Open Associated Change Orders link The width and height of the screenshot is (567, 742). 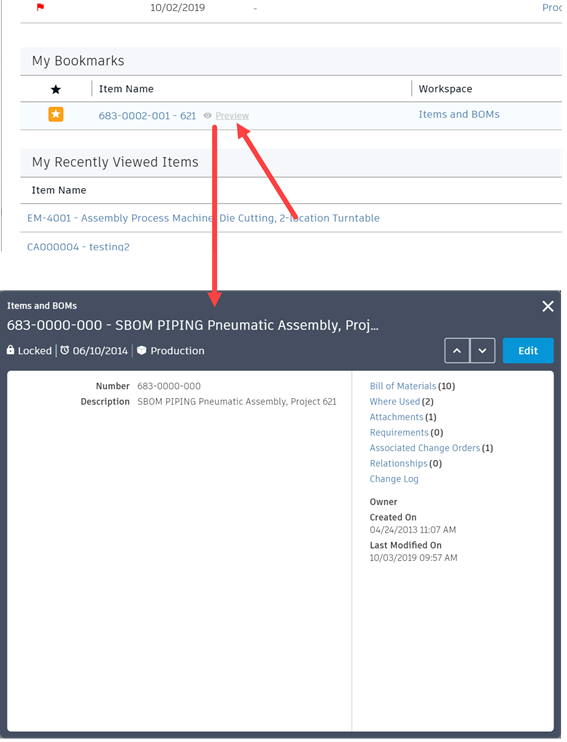coord(425,448)
